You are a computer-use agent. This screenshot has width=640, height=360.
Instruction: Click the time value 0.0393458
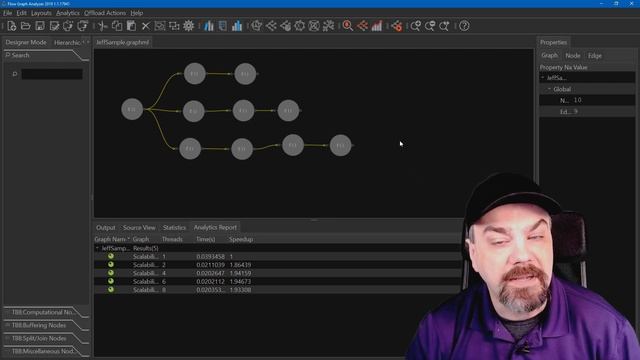[211, 257]
